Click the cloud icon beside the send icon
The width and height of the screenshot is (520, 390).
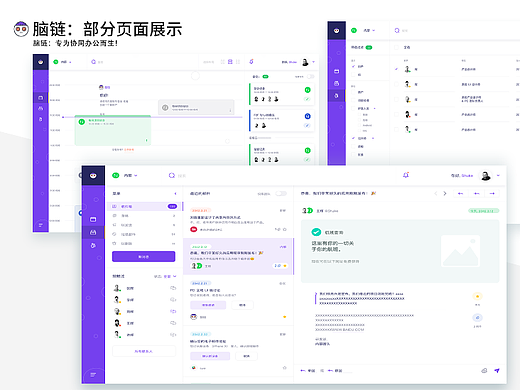[484, 370]
